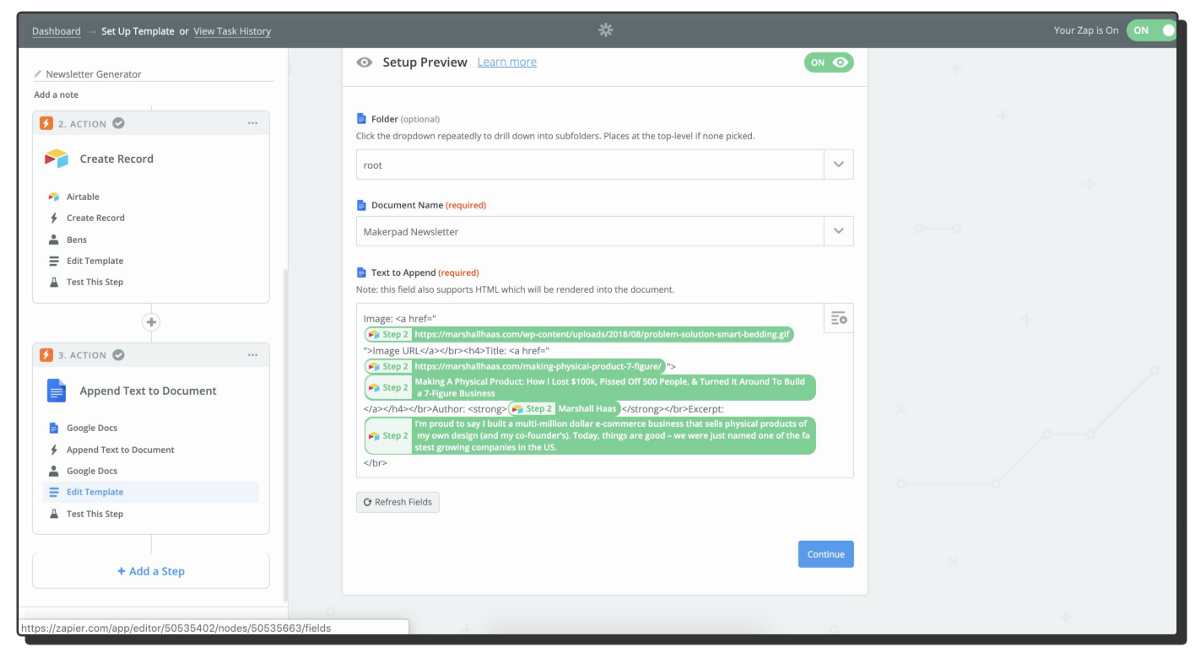
Task: Click the Google Docs icon beside Folder label
Action: tap(362, 119)
